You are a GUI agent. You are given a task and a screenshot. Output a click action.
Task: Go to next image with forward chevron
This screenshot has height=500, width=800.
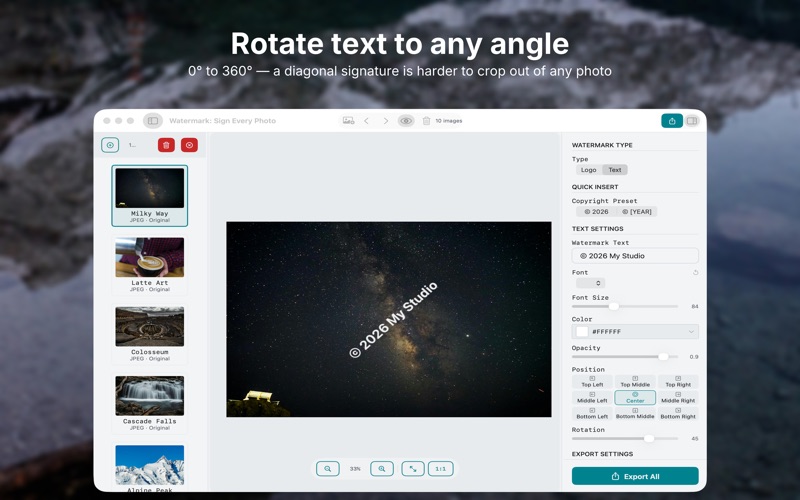pos(386,121)
